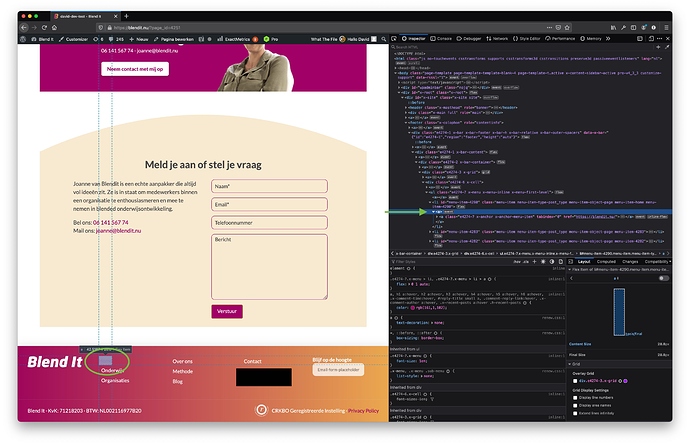The width and height of the screenshot is (690, 445).
Task: Show more devtools tools chevron
Action: 608,39
